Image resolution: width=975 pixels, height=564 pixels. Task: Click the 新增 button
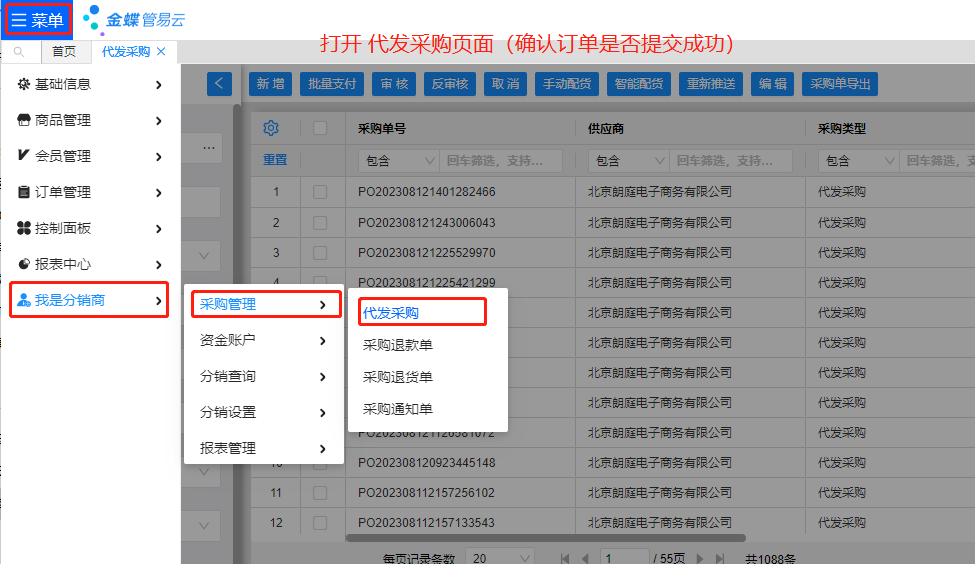[x=270, y=84]
